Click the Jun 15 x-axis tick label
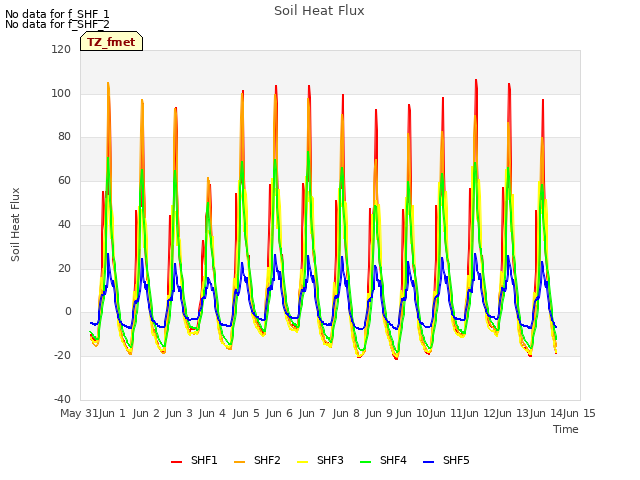This screenshot has height=480, width=640. point(579,413)
